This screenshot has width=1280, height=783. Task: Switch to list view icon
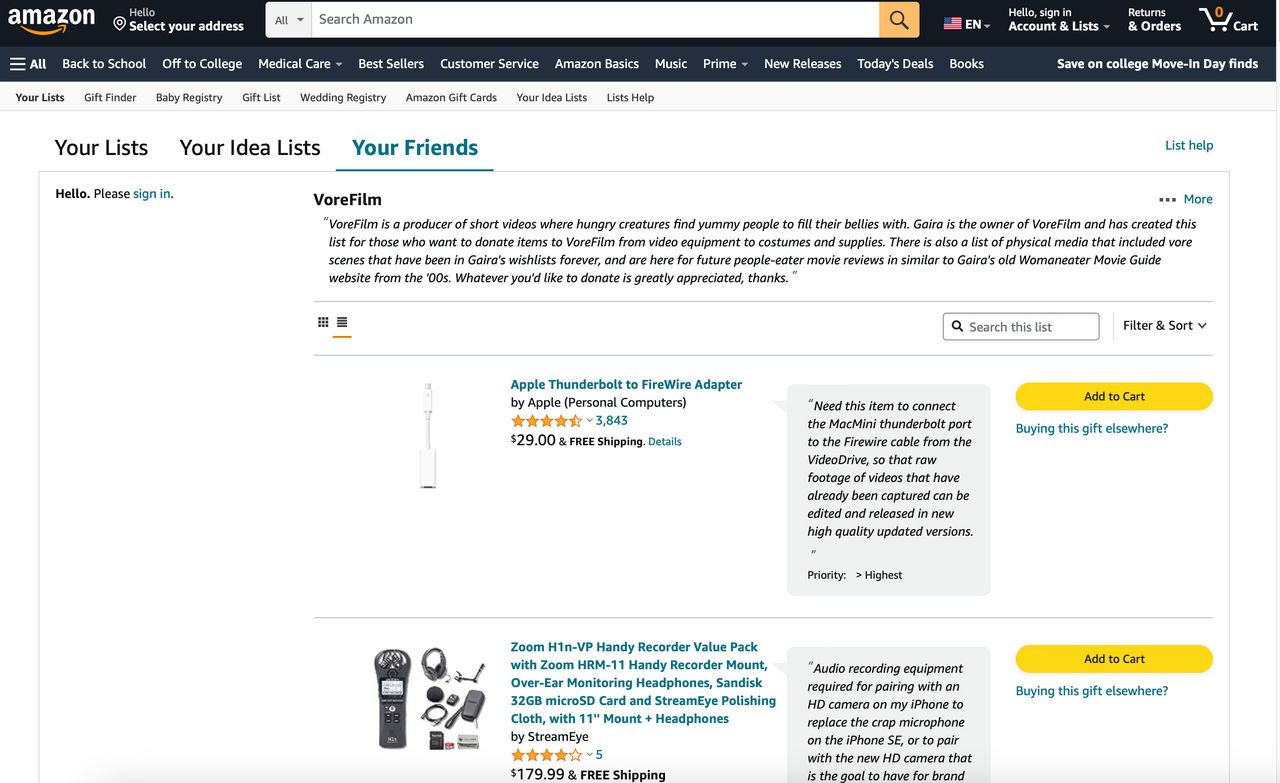(x=342, y=322)
